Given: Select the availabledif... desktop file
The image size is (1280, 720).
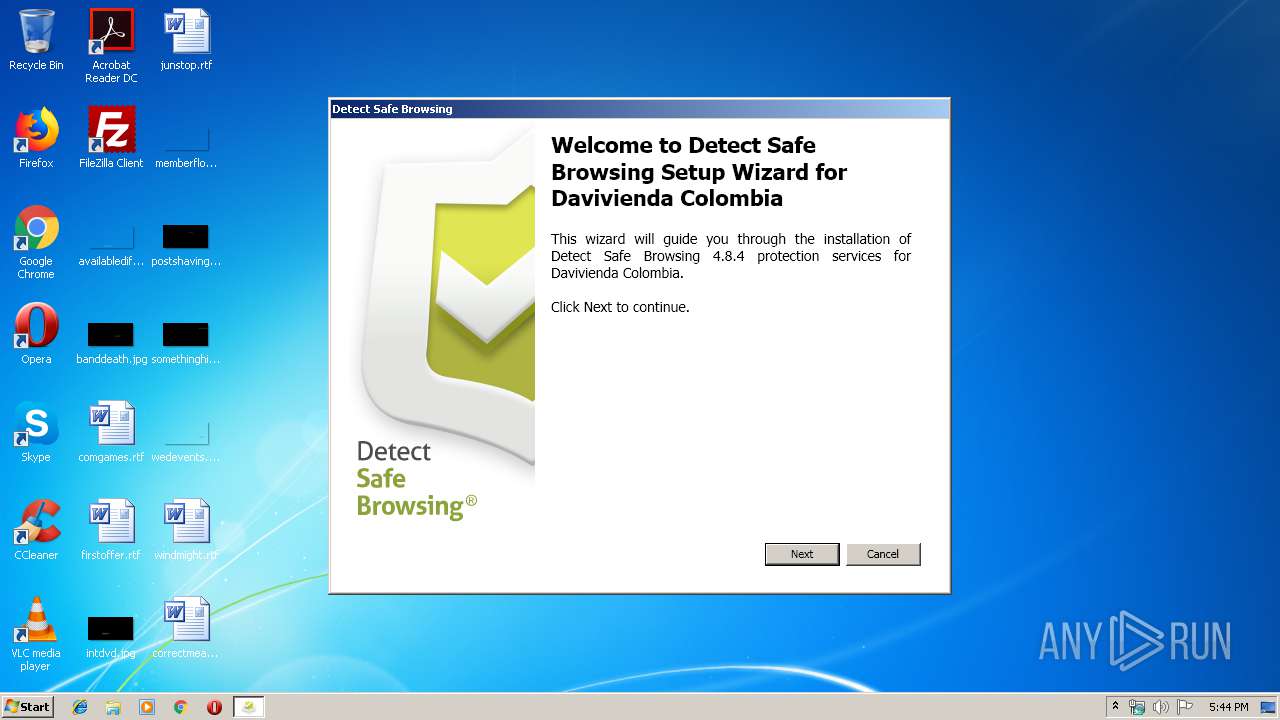Looking at the screenshot, I should tap(111, 246).
